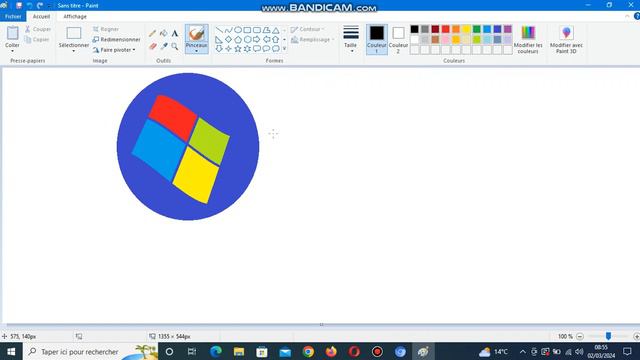
Task: Pick the yellow color swatch
Action: (x=466, y=29)
